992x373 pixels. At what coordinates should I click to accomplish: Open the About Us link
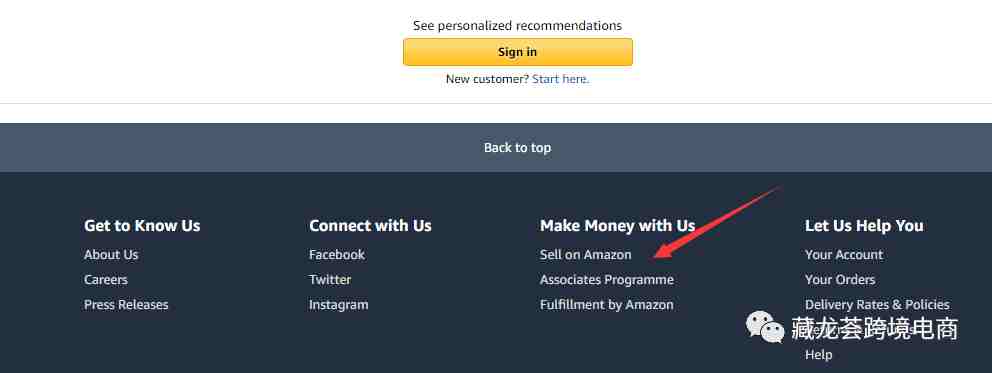point(111,255)
